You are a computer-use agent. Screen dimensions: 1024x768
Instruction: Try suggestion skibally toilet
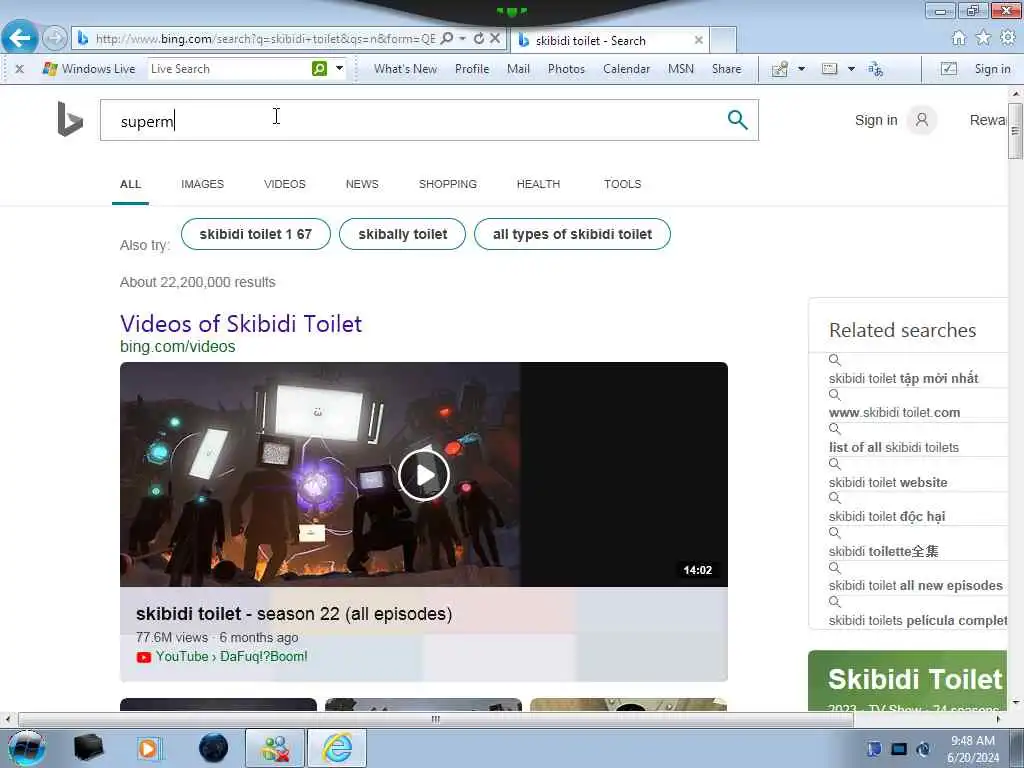(402, 234)
